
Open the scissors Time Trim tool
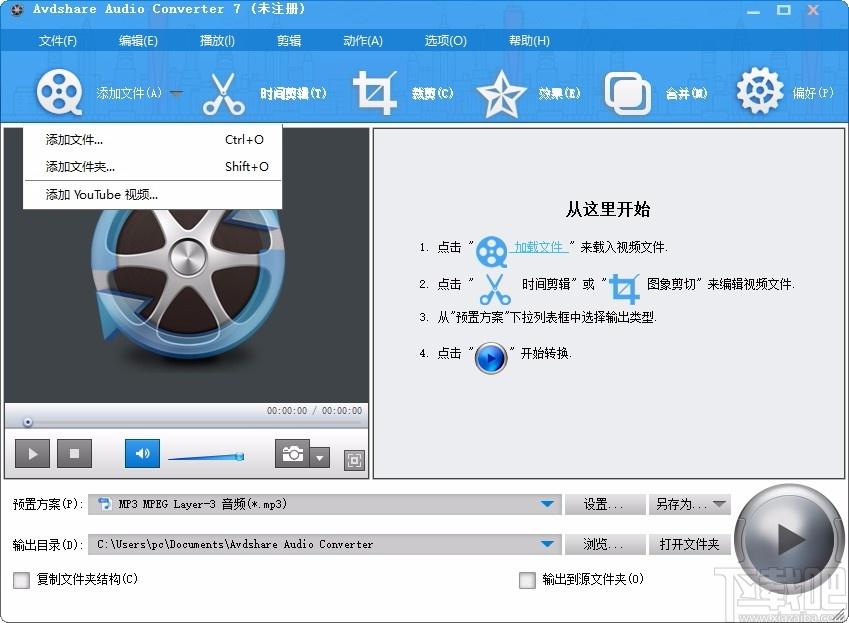pyautogui.click(x=223, y=94)
